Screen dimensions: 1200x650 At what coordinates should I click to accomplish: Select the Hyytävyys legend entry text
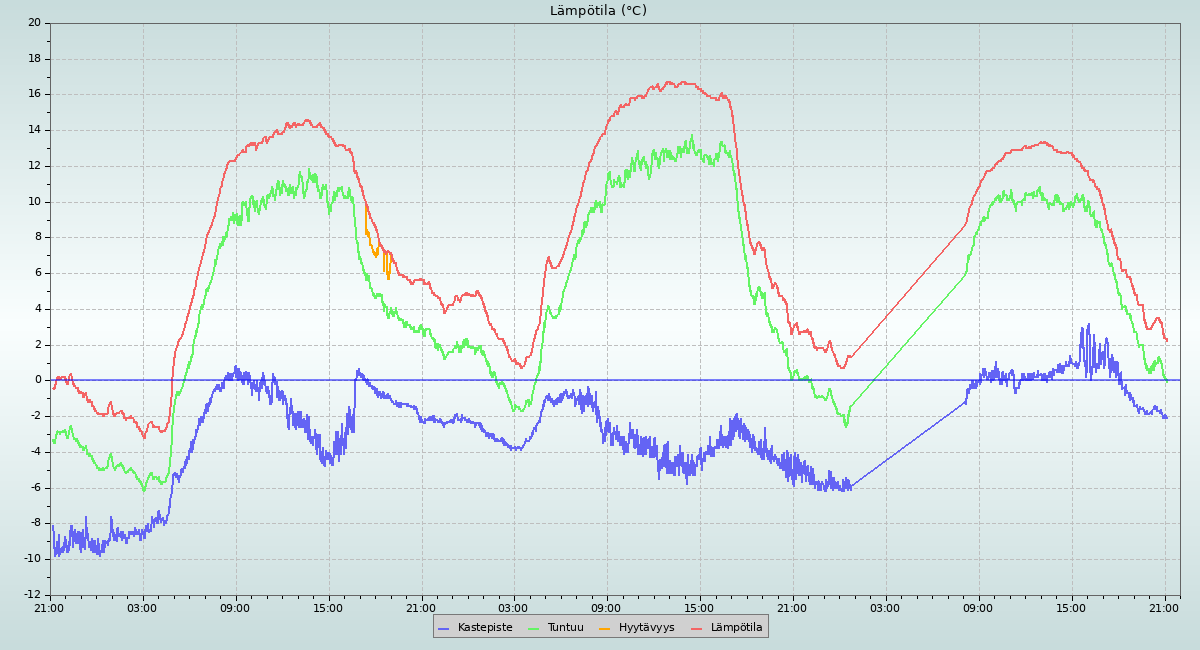pos(646,627)
